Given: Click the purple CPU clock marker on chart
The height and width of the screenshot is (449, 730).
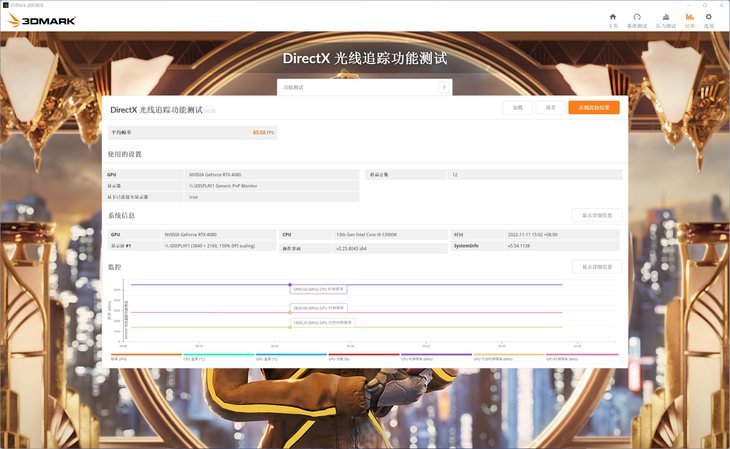Looking at the screenshot, I should pos(290,285).
